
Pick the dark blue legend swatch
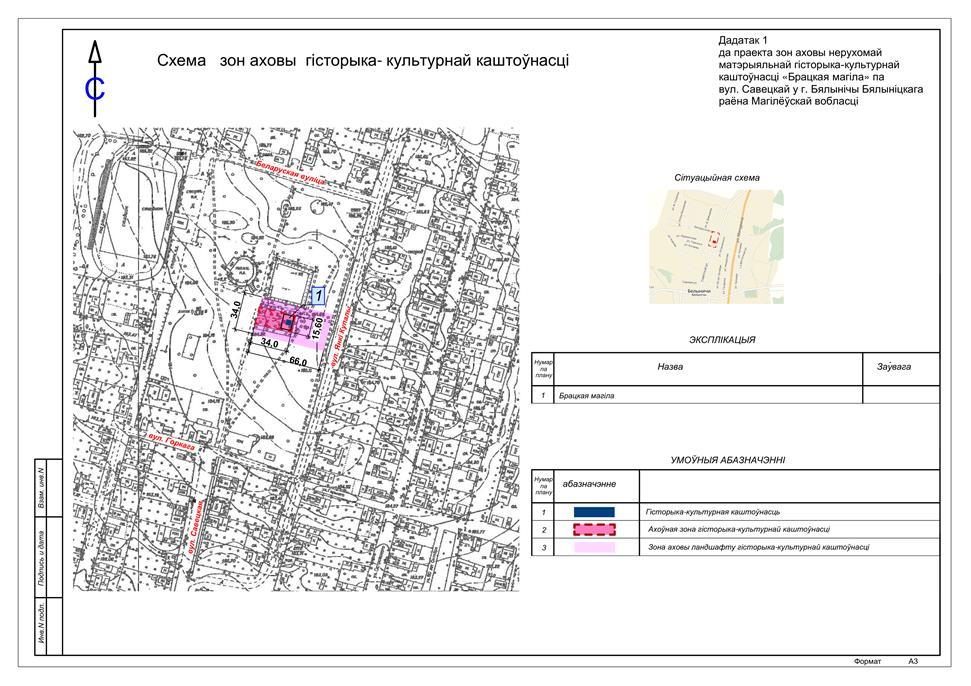point(594,512)
